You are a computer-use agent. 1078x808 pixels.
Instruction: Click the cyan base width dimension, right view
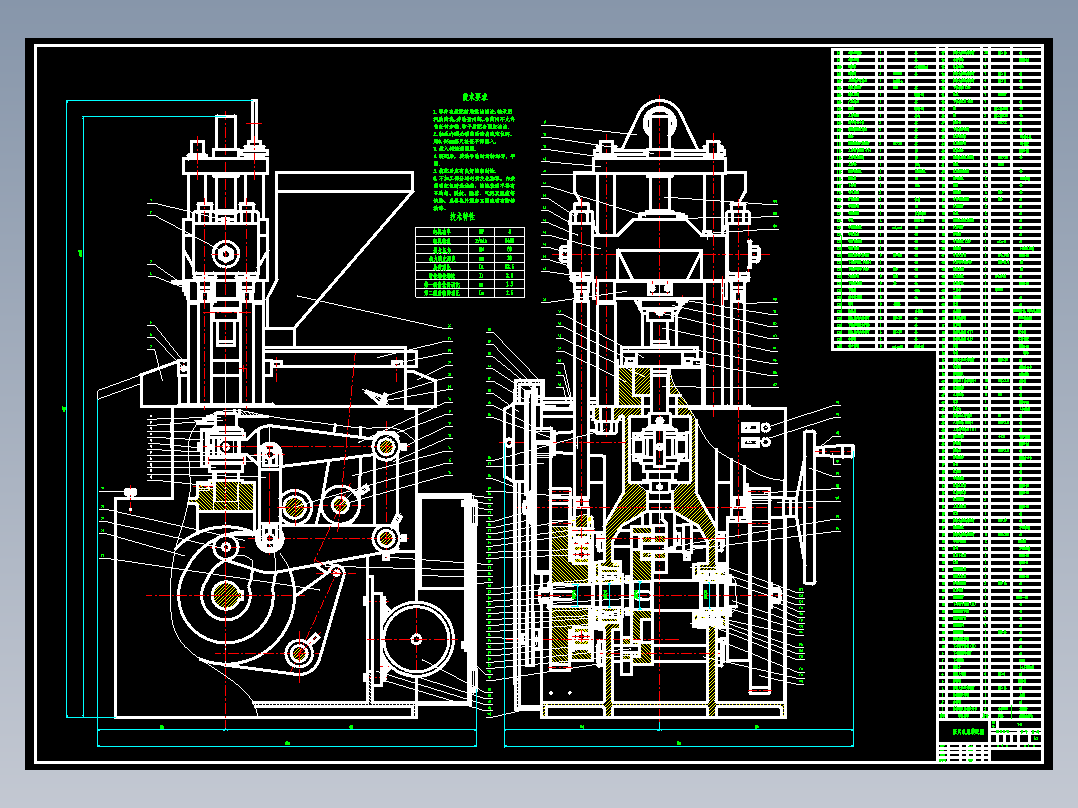pyautogui.click(x=679, y=745)
